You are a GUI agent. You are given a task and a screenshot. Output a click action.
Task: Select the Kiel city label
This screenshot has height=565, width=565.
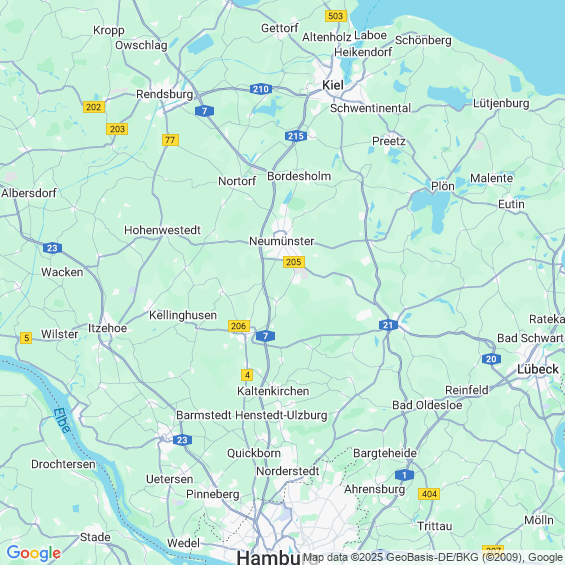pos(333,85)
